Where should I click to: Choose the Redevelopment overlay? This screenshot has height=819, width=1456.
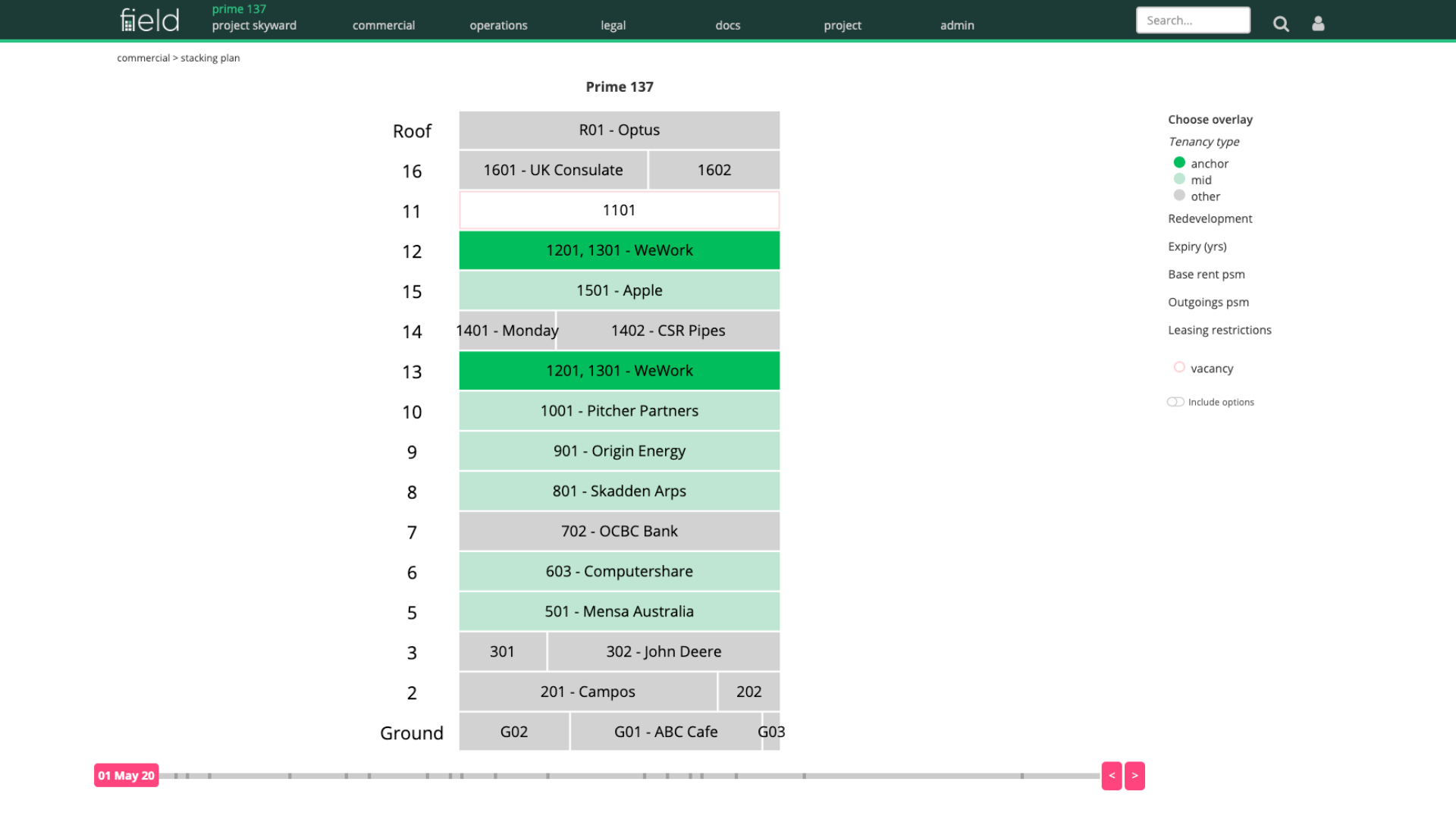pos(1210,218)
